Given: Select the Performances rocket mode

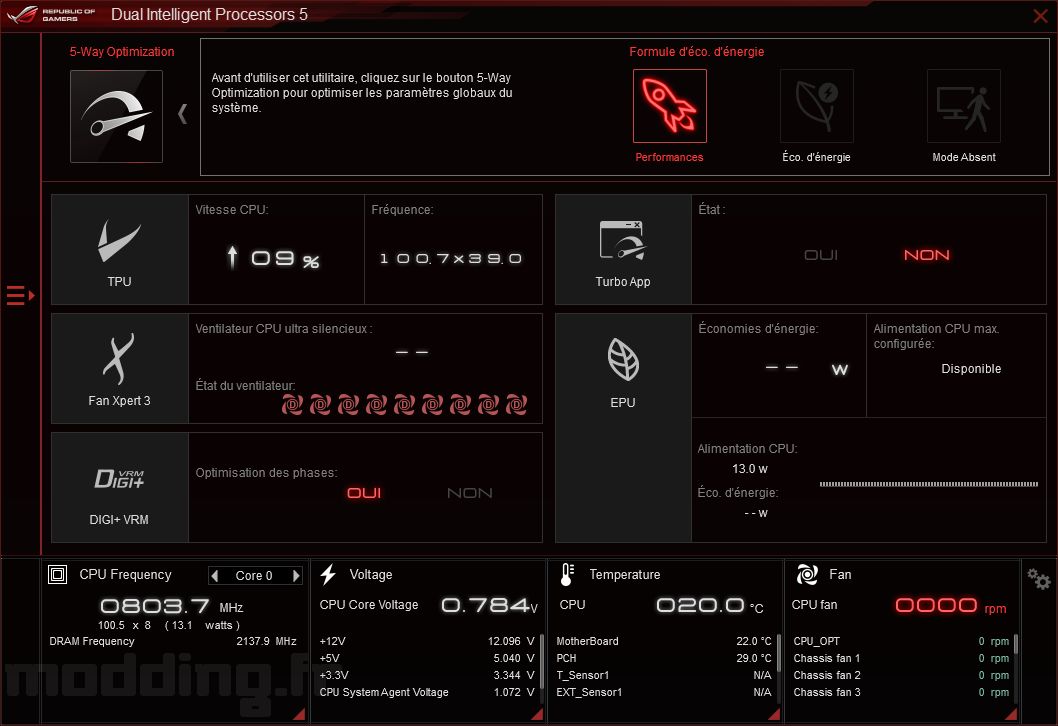Looking at the screenshot, I should tap(669, 106).
